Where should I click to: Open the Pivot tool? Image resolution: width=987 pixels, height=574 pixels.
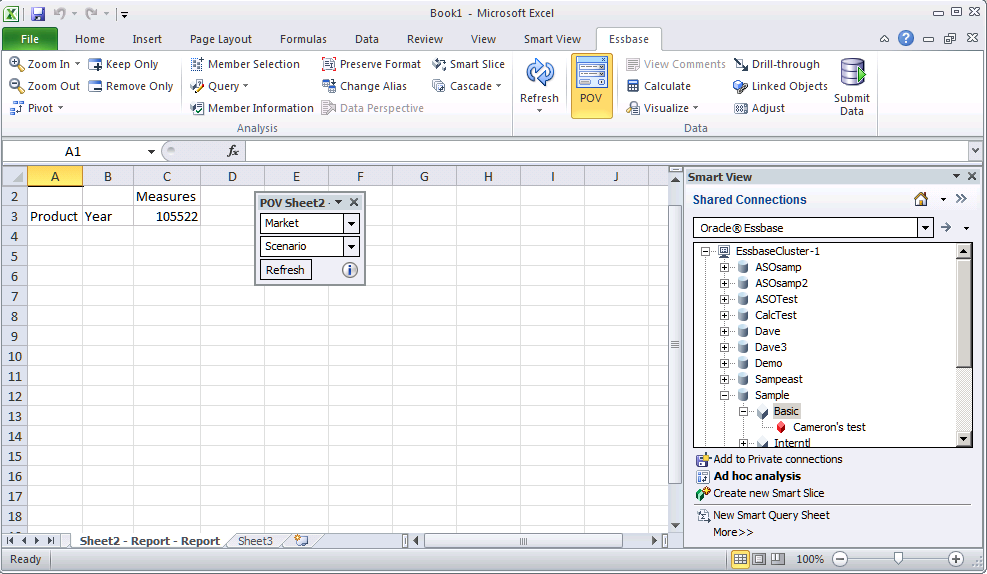37,108
